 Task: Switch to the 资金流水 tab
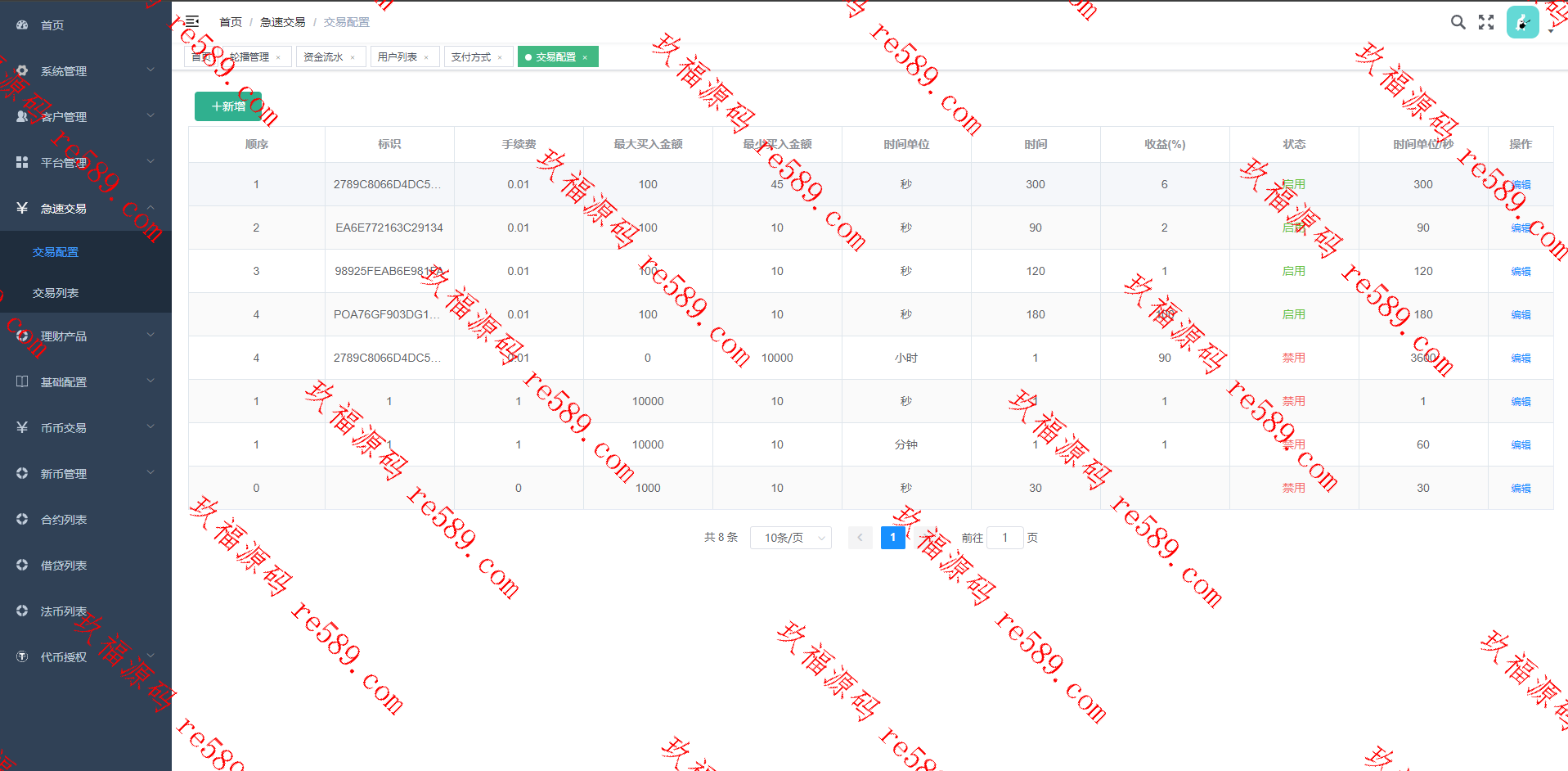click(x=323, y=57)
